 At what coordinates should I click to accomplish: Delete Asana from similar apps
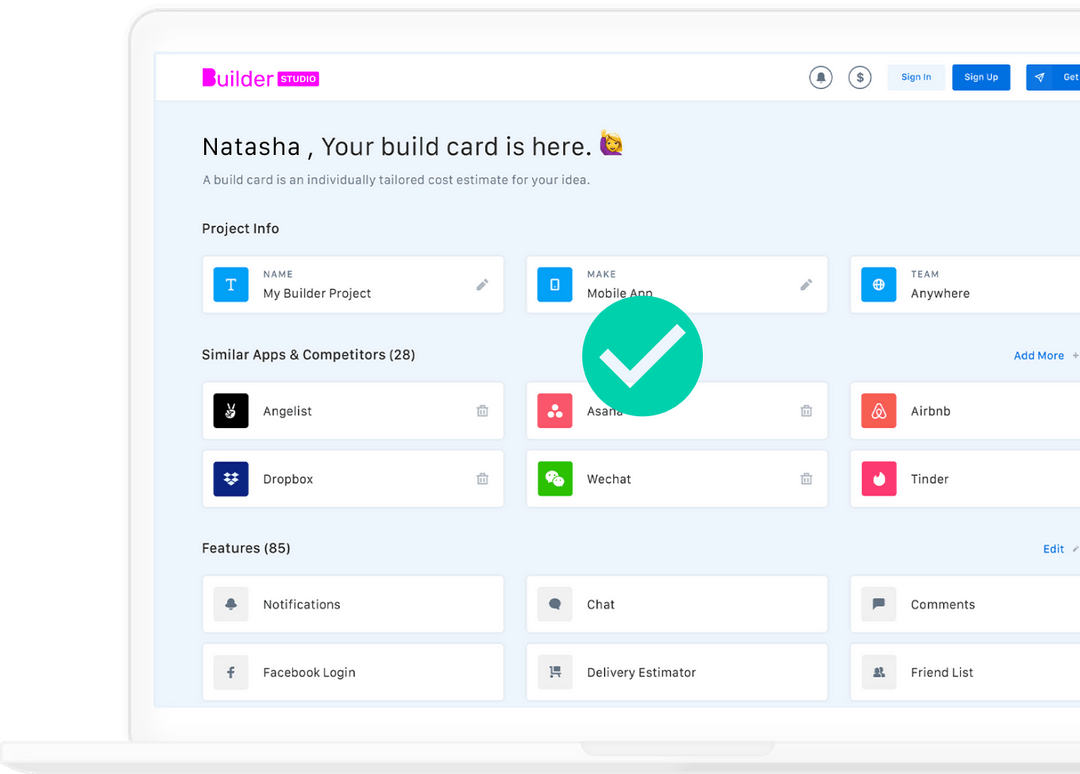(x=806, y=411)
